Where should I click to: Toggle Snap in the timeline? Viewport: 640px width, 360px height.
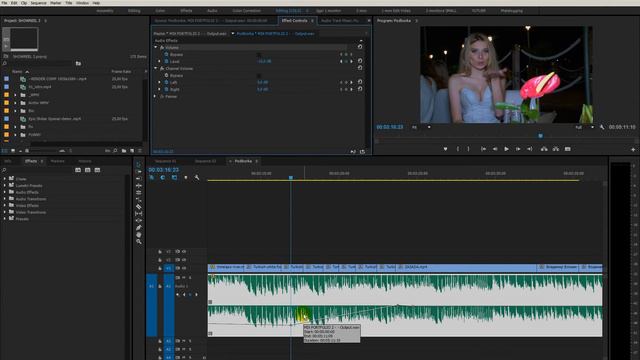(x=163, y=178)
